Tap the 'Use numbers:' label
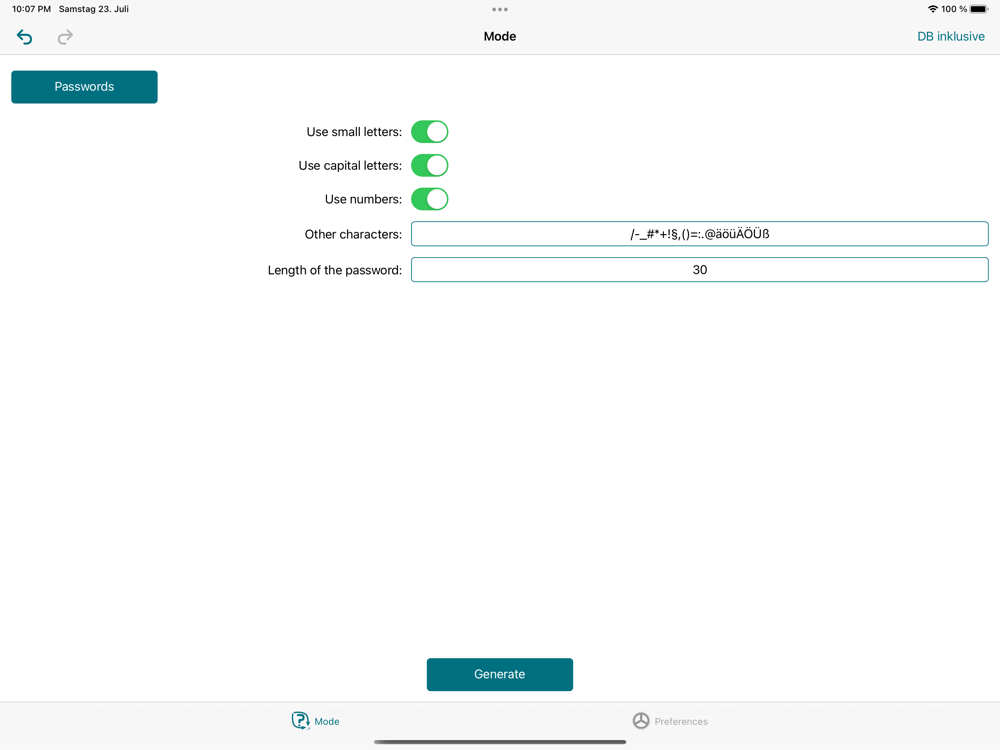Screen dimensions: 1000x750 click(x=364, y=199)
